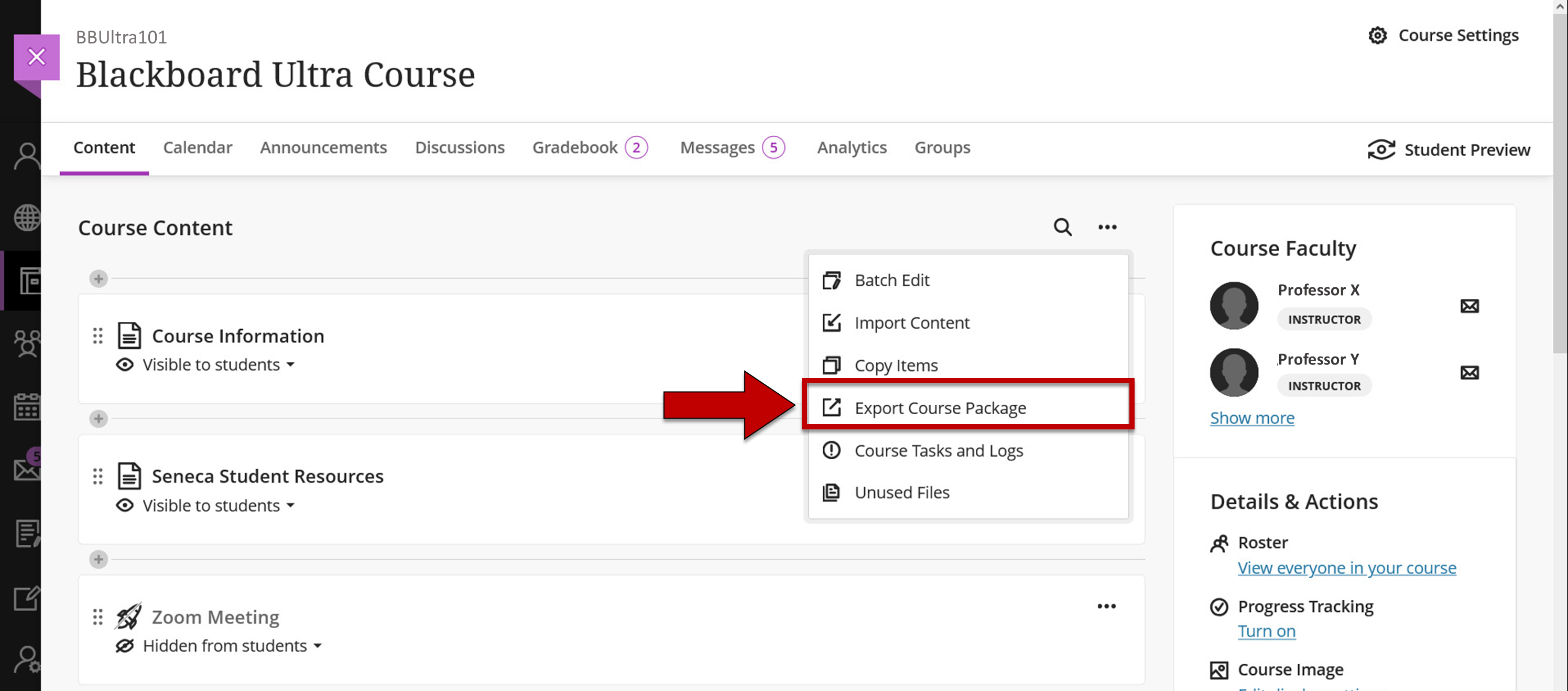Open the Course Content three-dot menu
The image size is (1568, 691).
(1107, 227)
